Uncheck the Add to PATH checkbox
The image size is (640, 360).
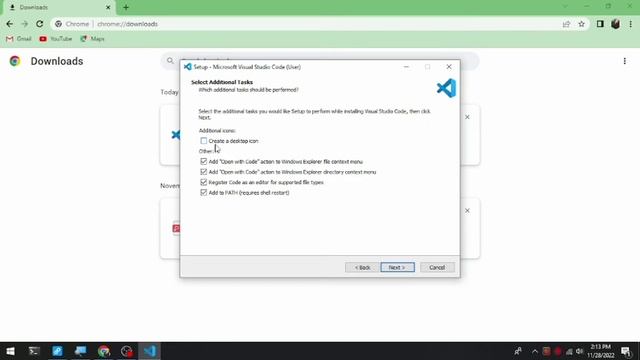pos(204,192)
